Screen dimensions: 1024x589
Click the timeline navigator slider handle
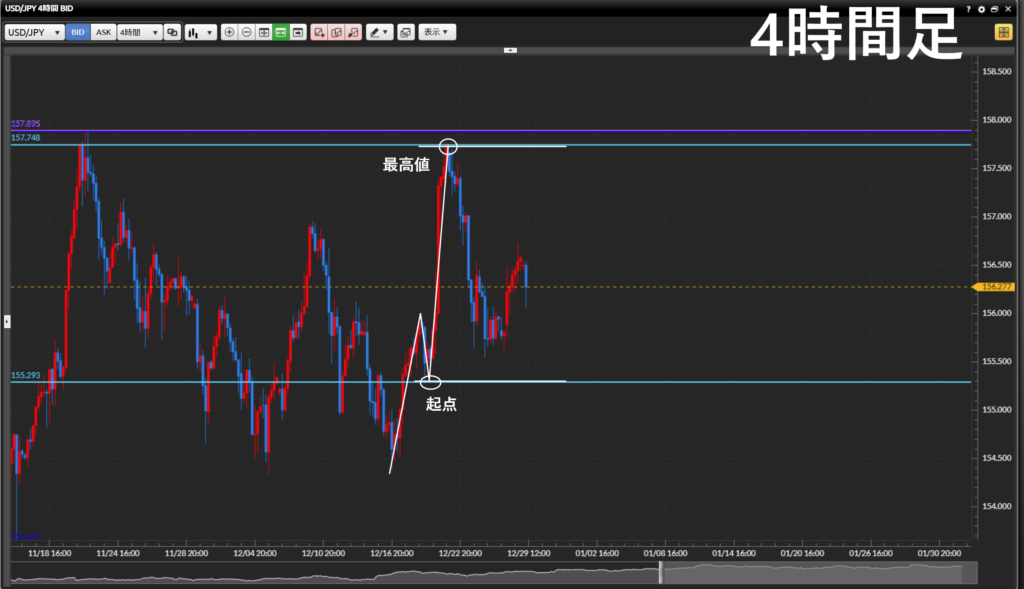pyautogui.click(x=660, y=573)
